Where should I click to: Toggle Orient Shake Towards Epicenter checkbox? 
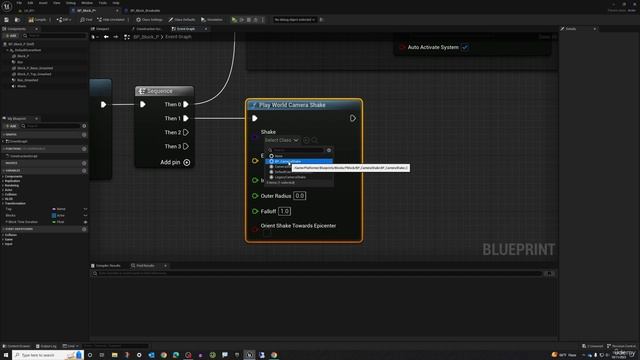point(267,234)
